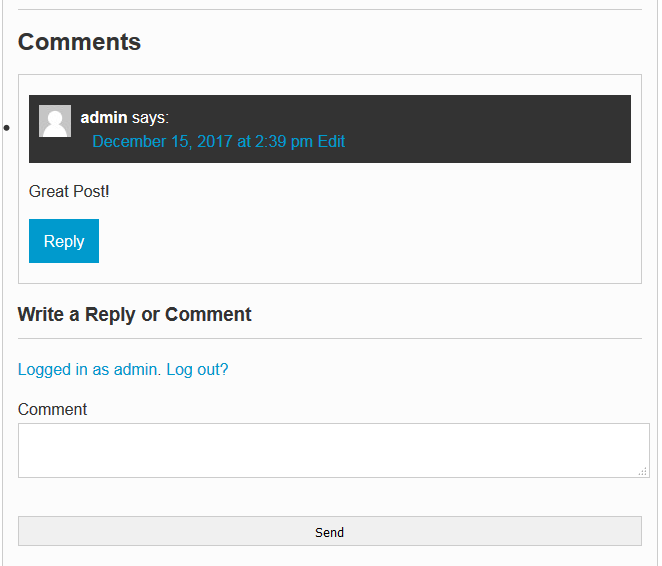Click the bullet marker beside the comment
Image resolution: width=662 pixels, height=566 pixels.
tap(6, 127)
